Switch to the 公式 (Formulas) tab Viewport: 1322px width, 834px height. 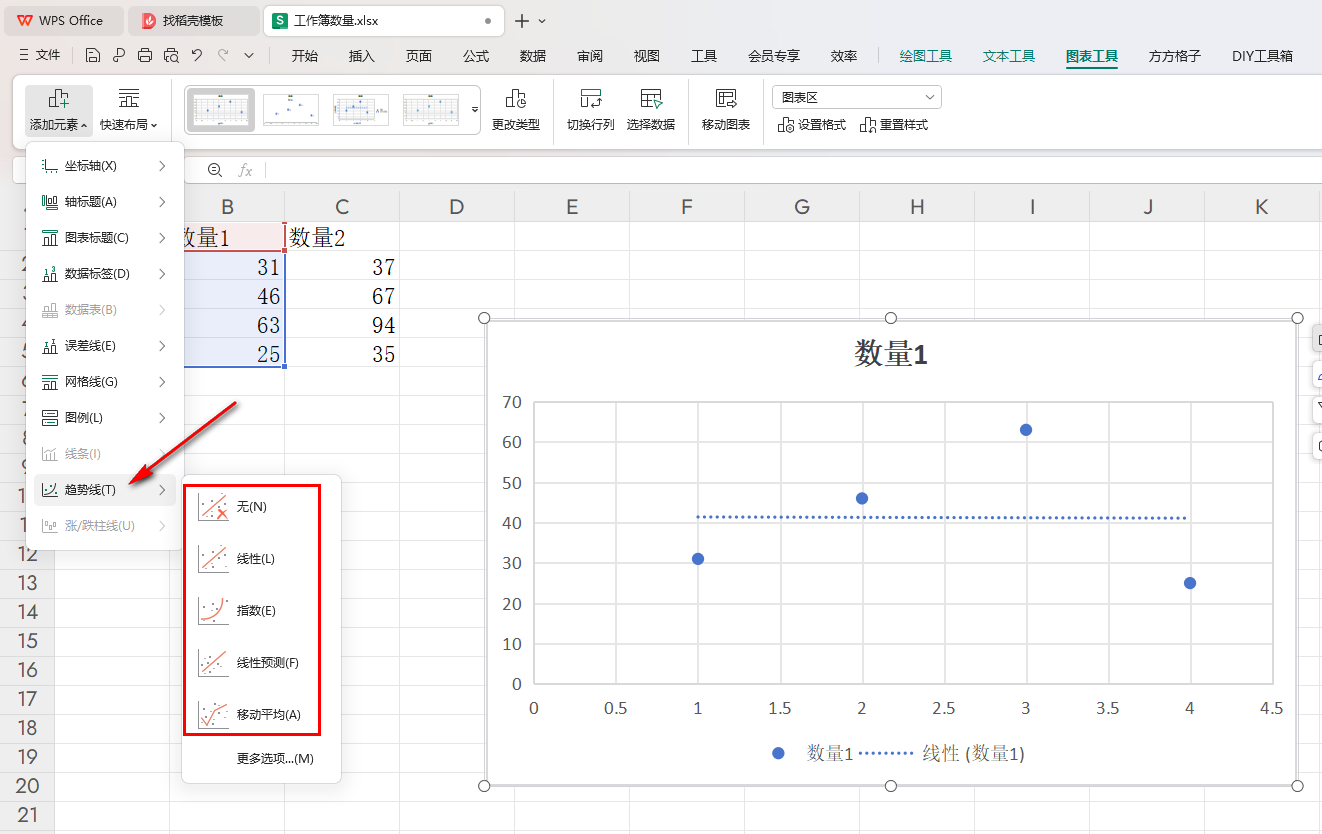(476, 56)
